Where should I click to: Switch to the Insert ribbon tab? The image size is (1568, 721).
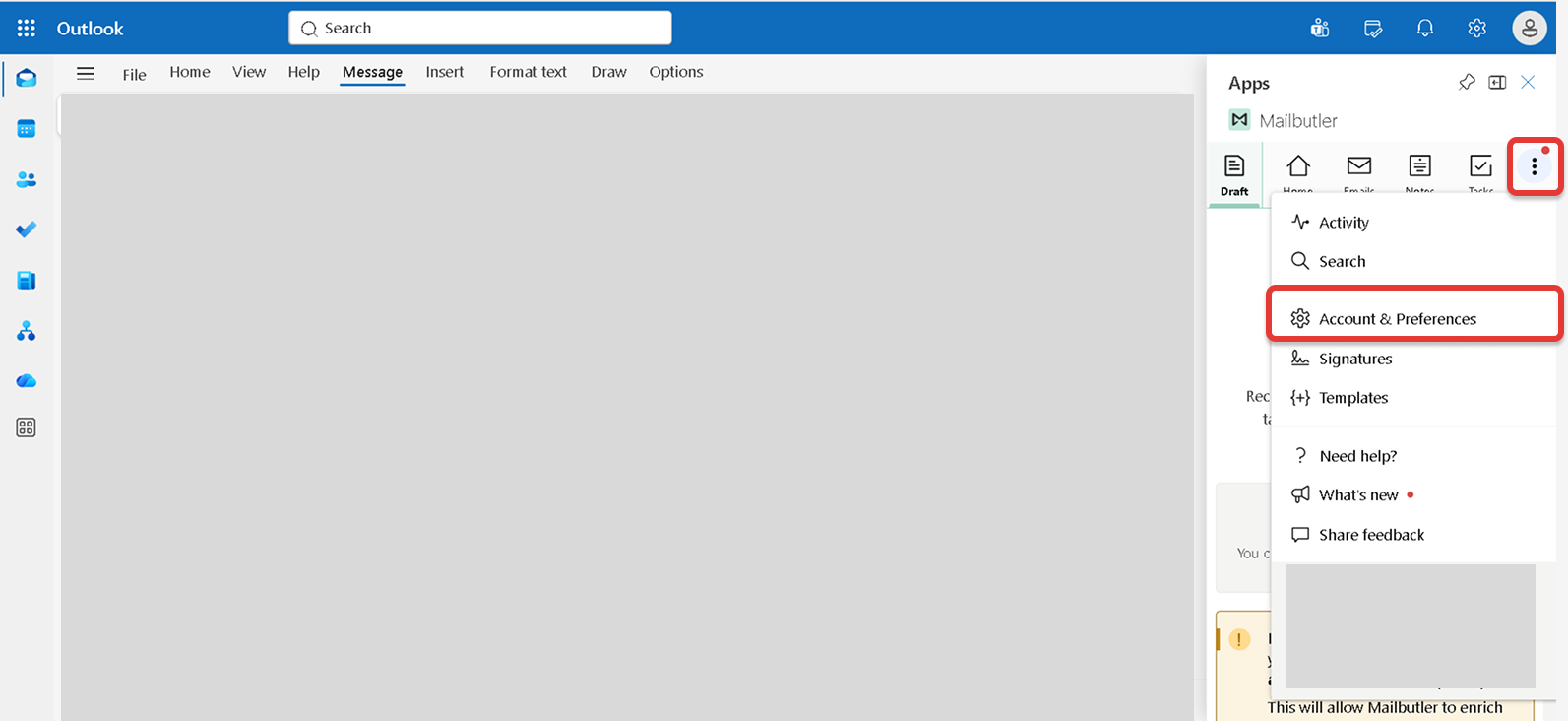pos(445,72)
